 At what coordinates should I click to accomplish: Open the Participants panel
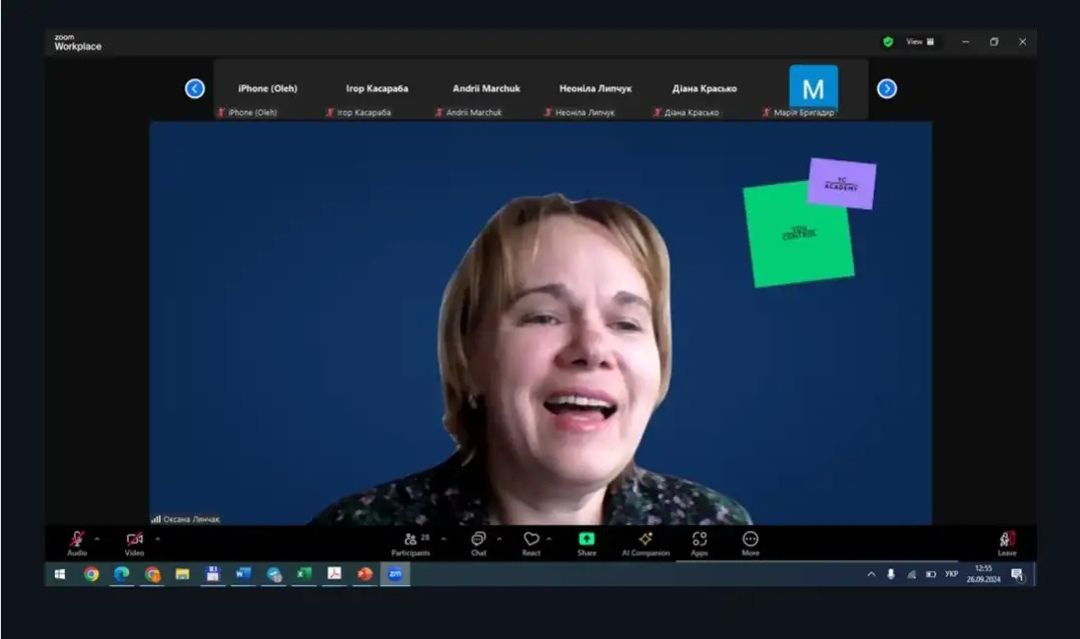coord(410,540)
